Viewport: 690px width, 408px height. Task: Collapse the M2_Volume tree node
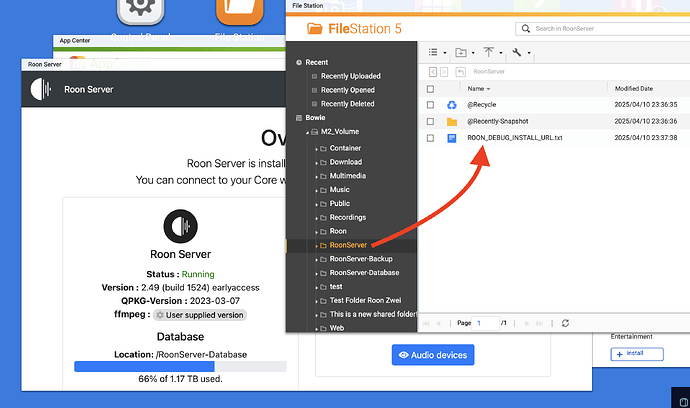pos(308,132)
